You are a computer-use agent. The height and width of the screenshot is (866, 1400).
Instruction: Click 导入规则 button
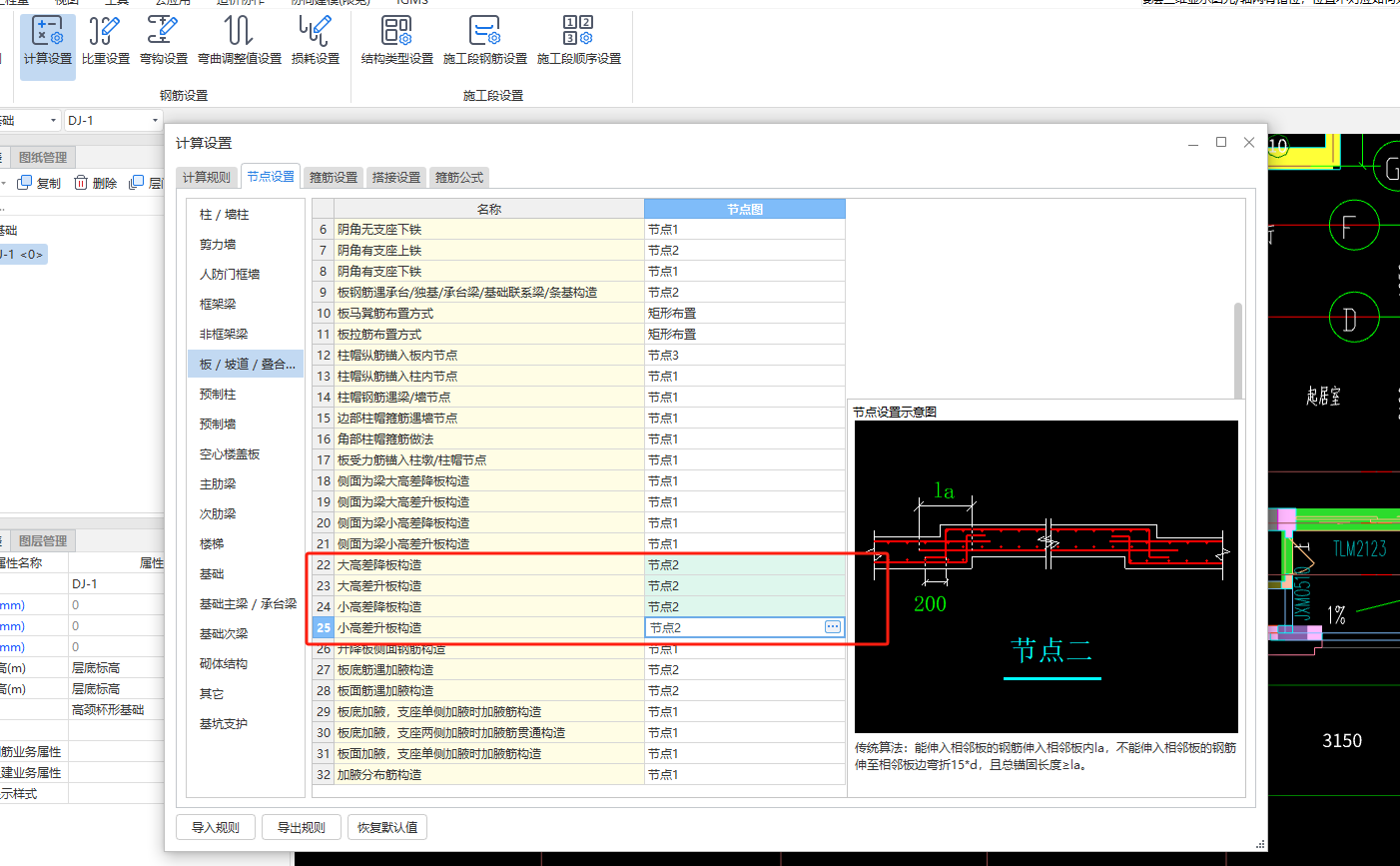pos(216,827)
